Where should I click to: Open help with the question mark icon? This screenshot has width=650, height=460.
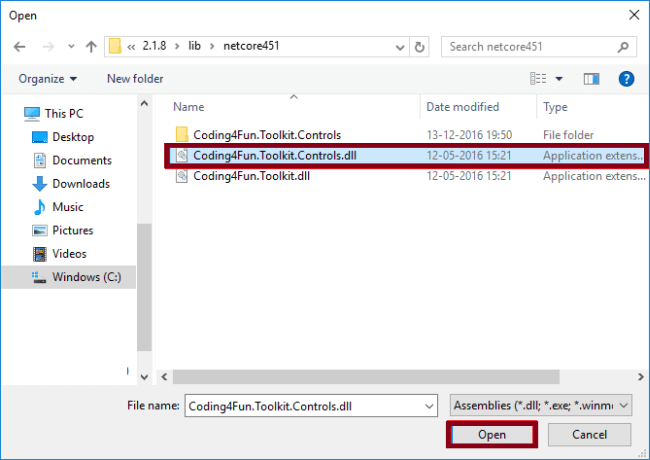626,79
